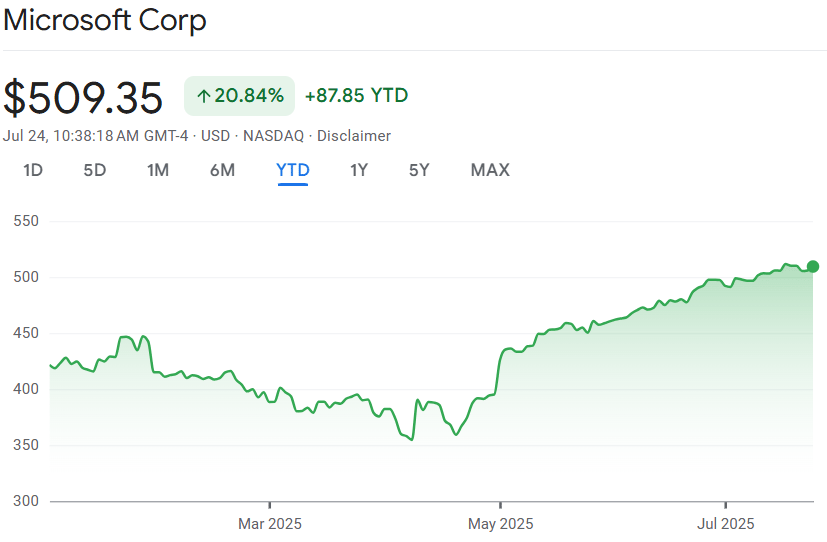Select the MAX time range
827x542 pixels.
pos(490,170)
